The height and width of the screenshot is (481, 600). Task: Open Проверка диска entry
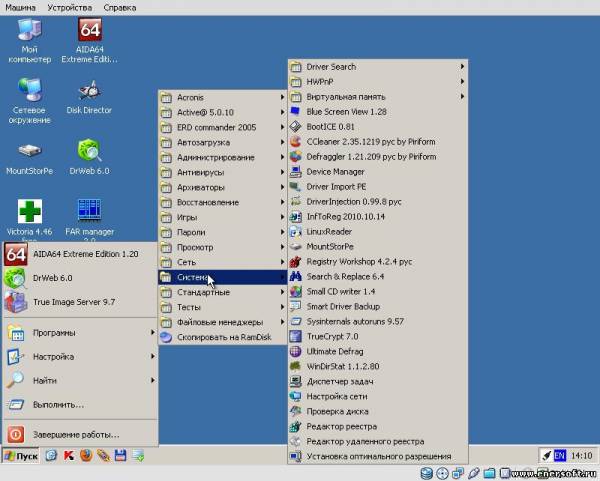pos(378,411)
